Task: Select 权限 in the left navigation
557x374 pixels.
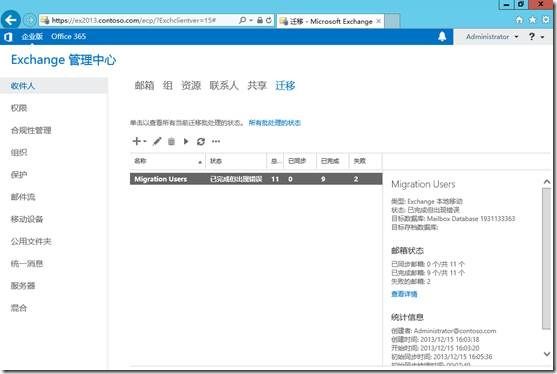Action: click(x=19, y=108)
